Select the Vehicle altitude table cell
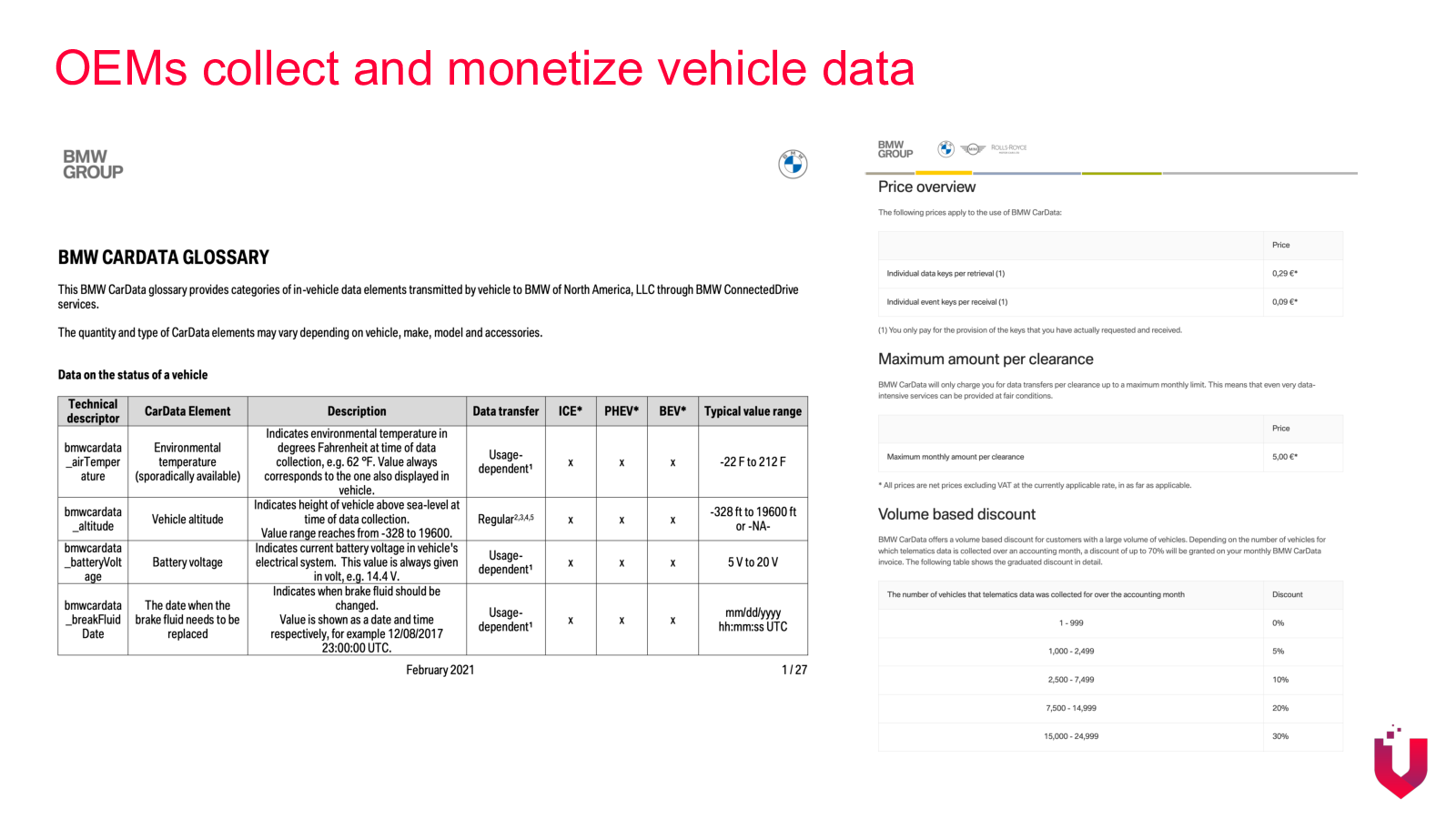The image size is (1456, 819). pyautogui.click(x=187, y=520)
